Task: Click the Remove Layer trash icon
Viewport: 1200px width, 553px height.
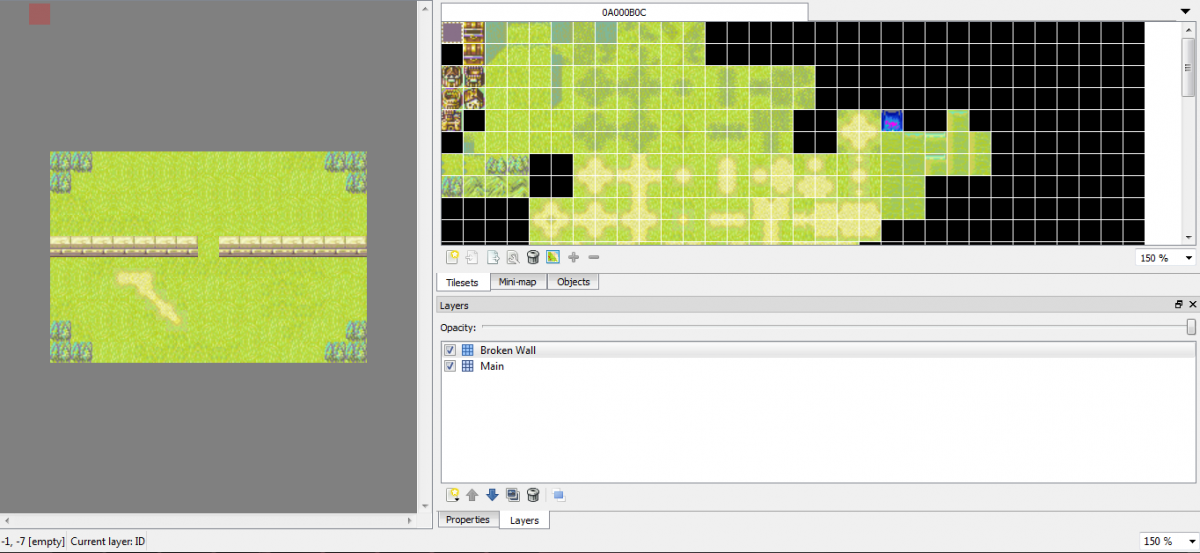Action: point(533,495)
